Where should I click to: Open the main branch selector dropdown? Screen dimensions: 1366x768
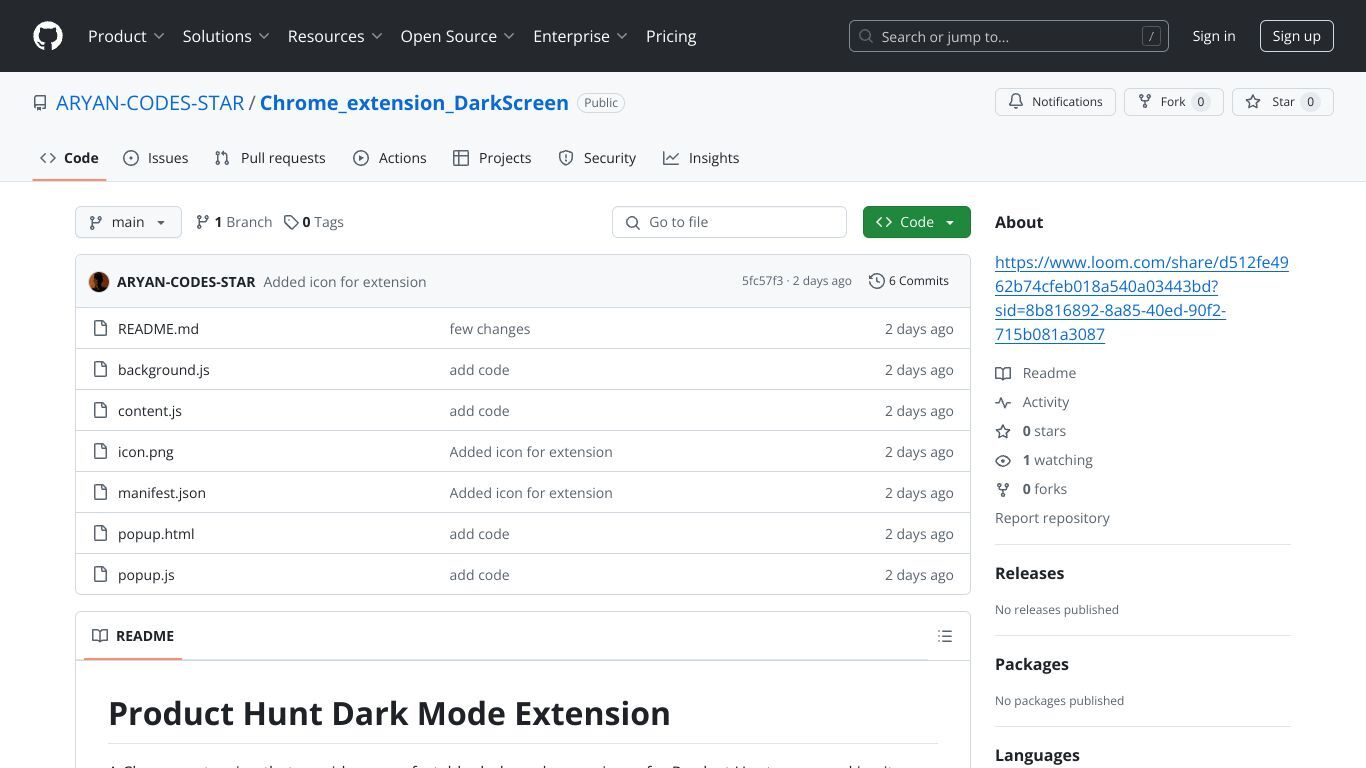[128, 222]
